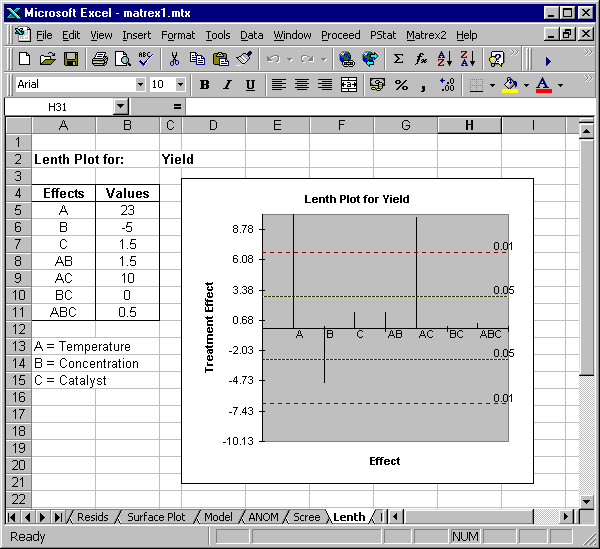The height and width of the screenshot is (549, 600).
Task: Apply the yellow Fill Color swatch
Action: click(510, 85)
